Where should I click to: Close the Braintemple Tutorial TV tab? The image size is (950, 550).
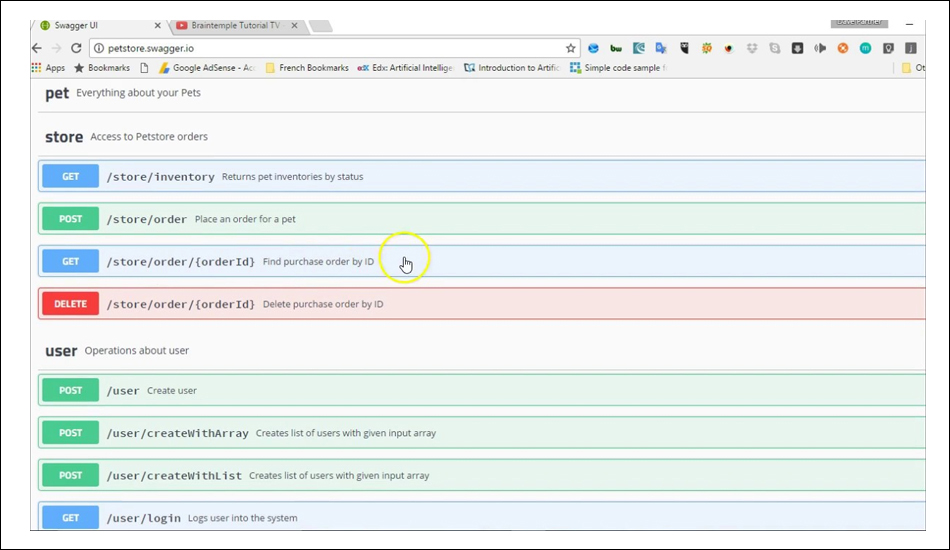point(294,25)
